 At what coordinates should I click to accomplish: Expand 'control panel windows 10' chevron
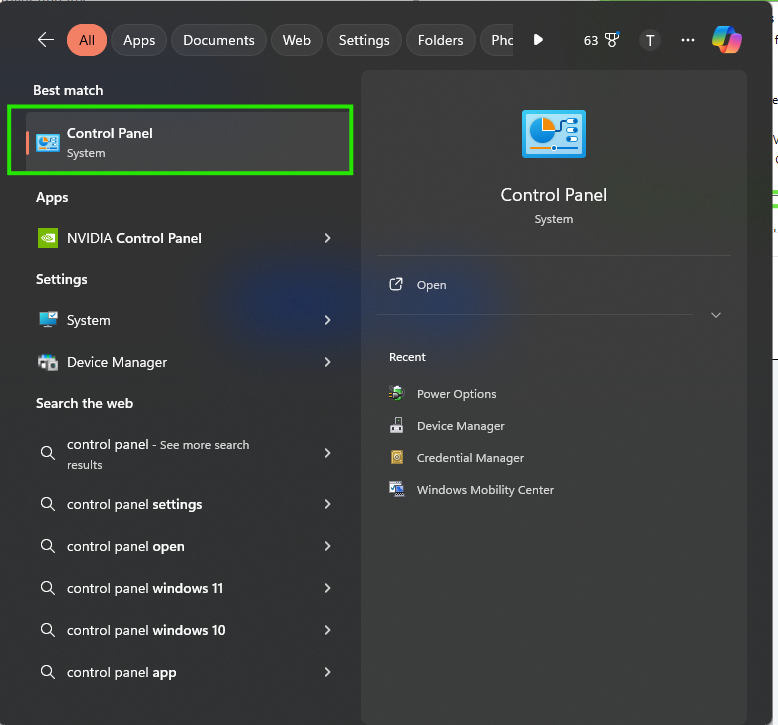(x=327, y=630)
